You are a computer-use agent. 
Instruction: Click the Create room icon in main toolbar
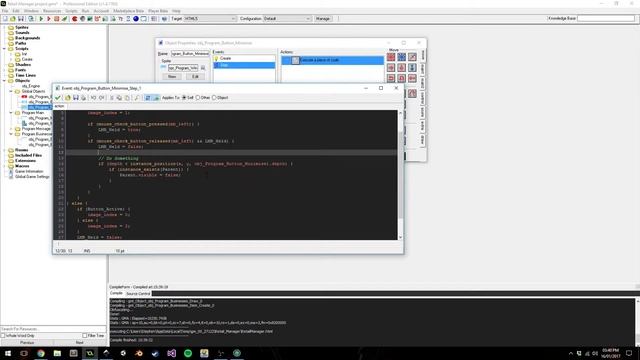pos(144,19)
